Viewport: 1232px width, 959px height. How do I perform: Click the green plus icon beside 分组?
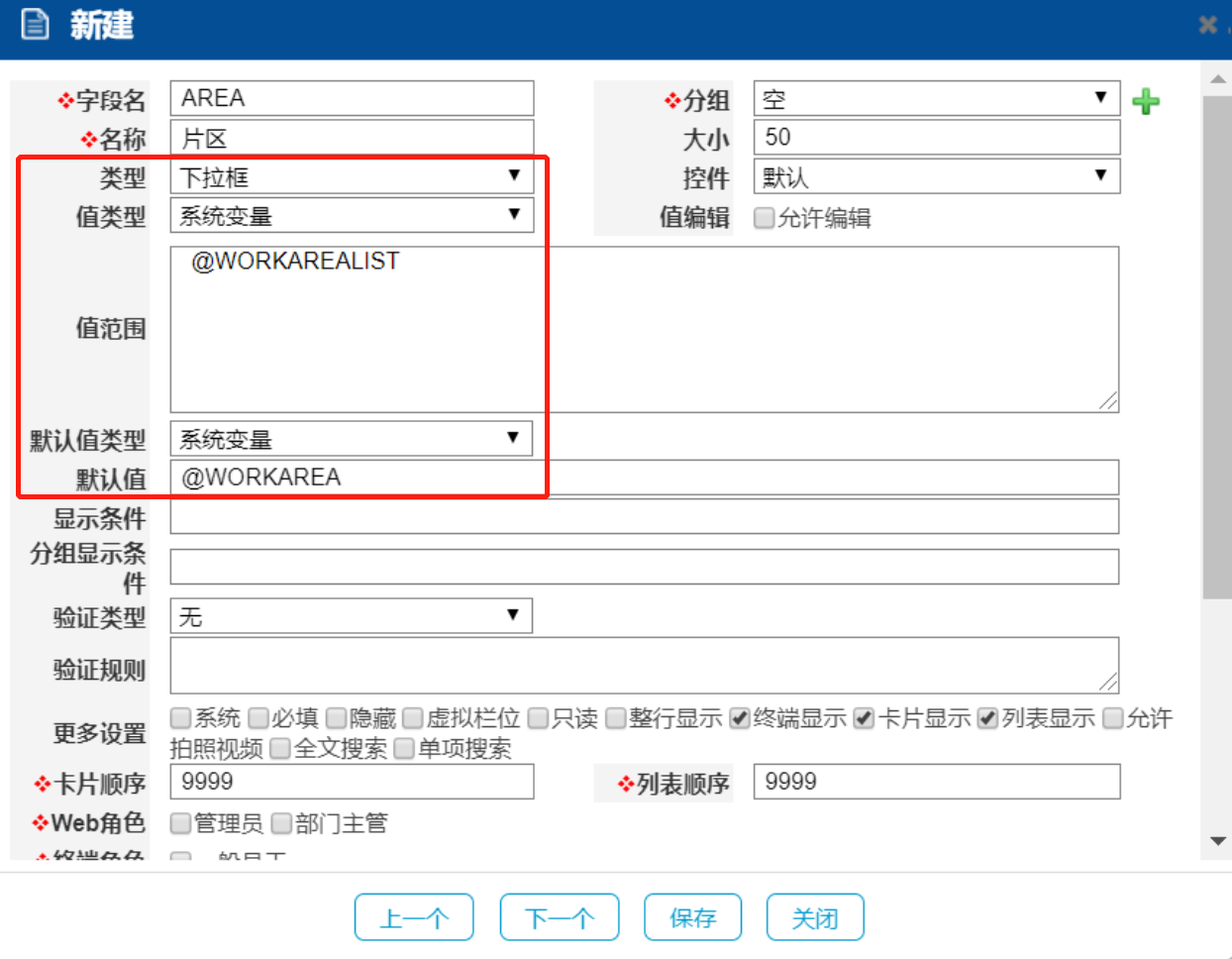pyautogui.click(x=1146, y=101)
